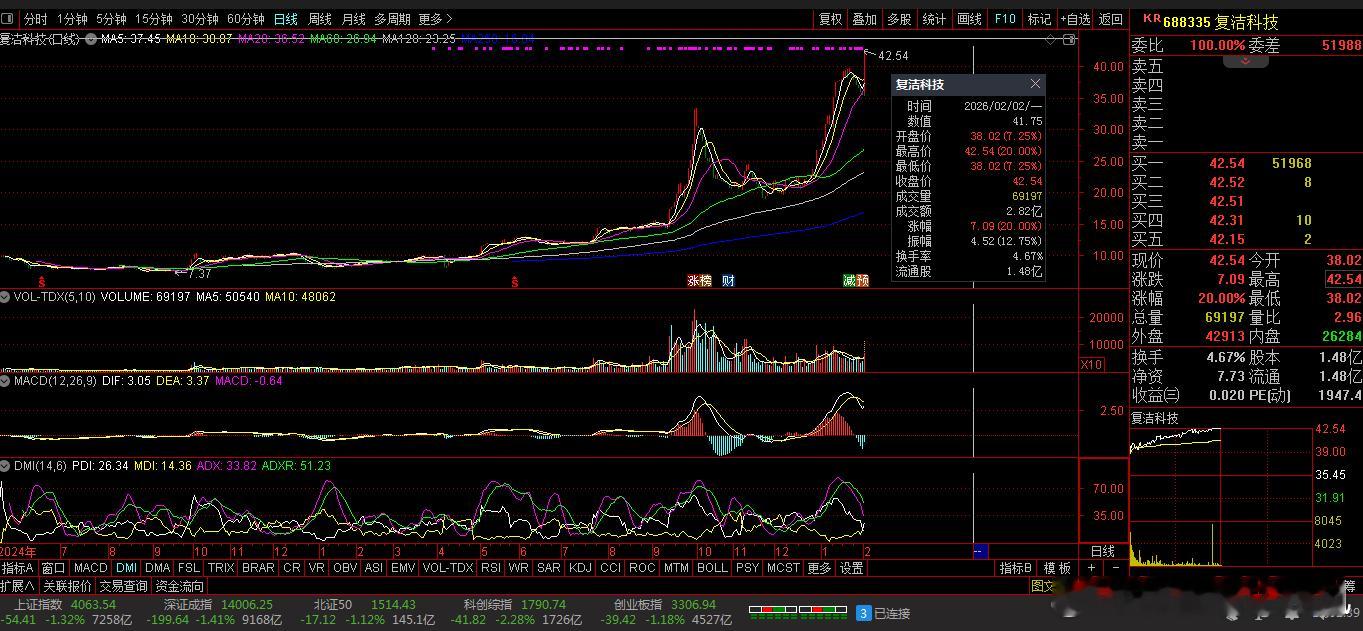Click the plus zoom button beside 模板
The width and height of the screenshot is (1363, 631).
(x=1092, y=568)
